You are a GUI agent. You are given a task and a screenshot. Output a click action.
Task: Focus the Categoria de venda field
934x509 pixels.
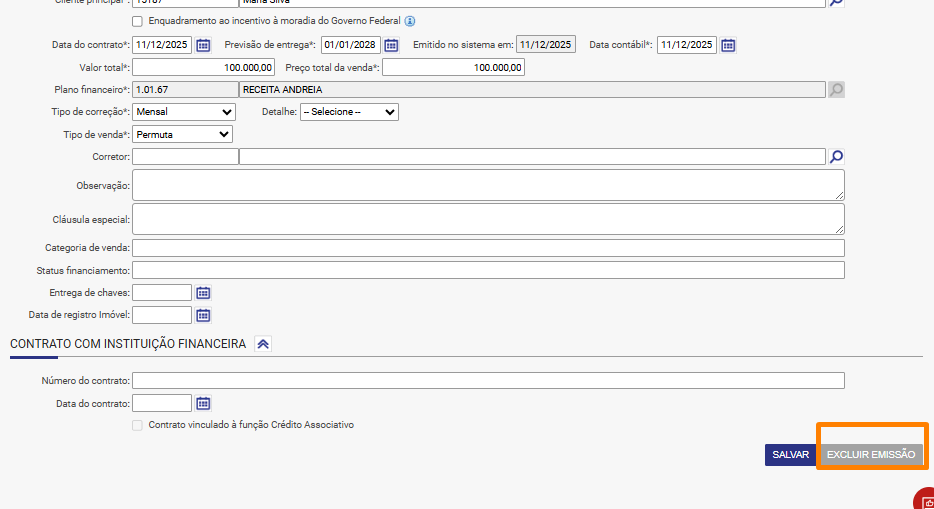pyautogui.click(x=488, y=248)
